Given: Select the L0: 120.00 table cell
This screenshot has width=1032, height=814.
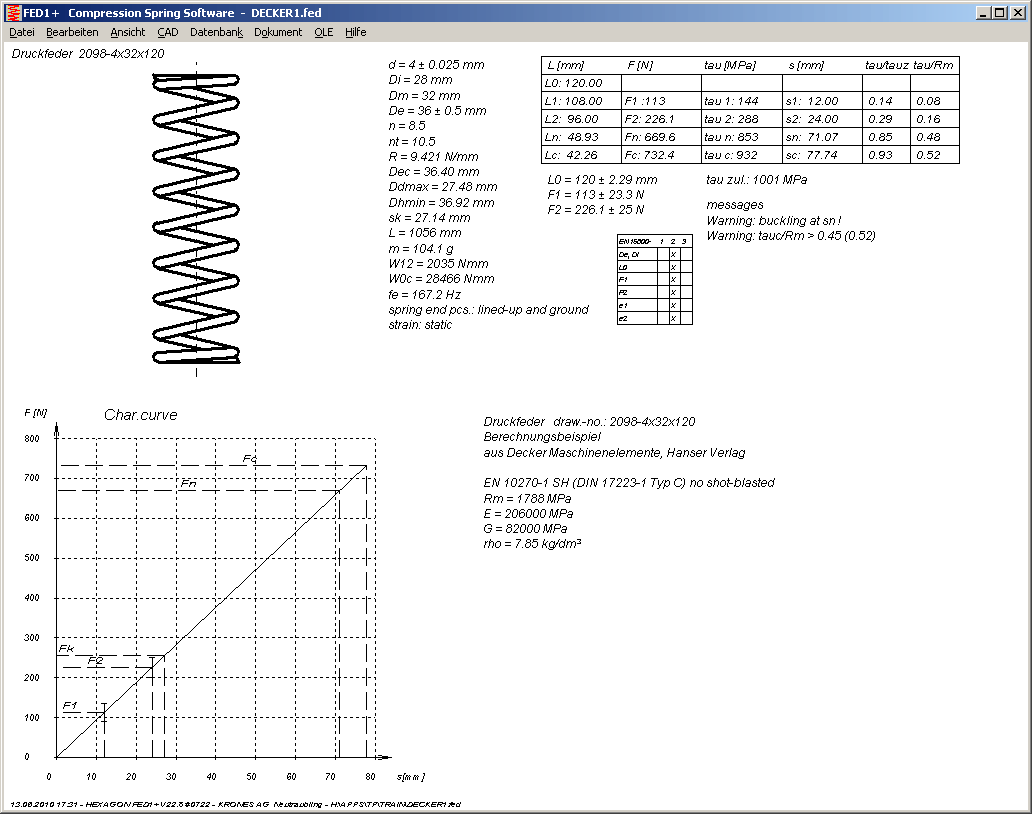Looking at the screenshot, I should pos(574,83).
